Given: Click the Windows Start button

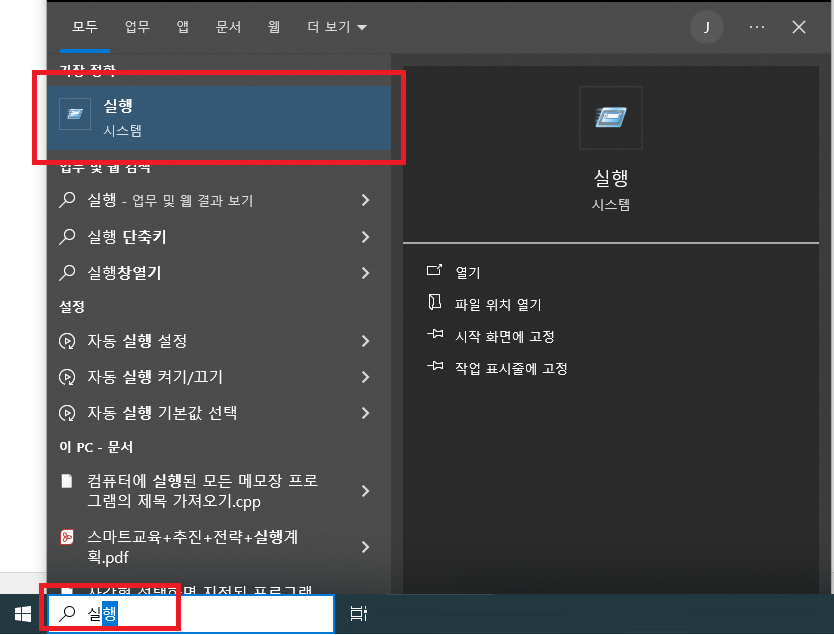Looking at the screenshot, I should [x=22, y=614].
